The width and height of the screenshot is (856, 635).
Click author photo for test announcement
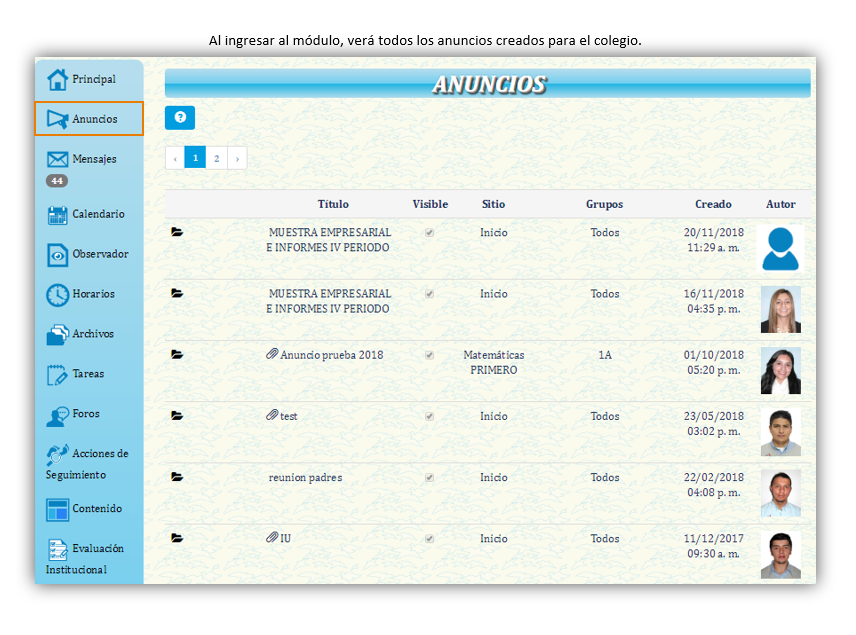pyautogui.click(x=781, y=432)
